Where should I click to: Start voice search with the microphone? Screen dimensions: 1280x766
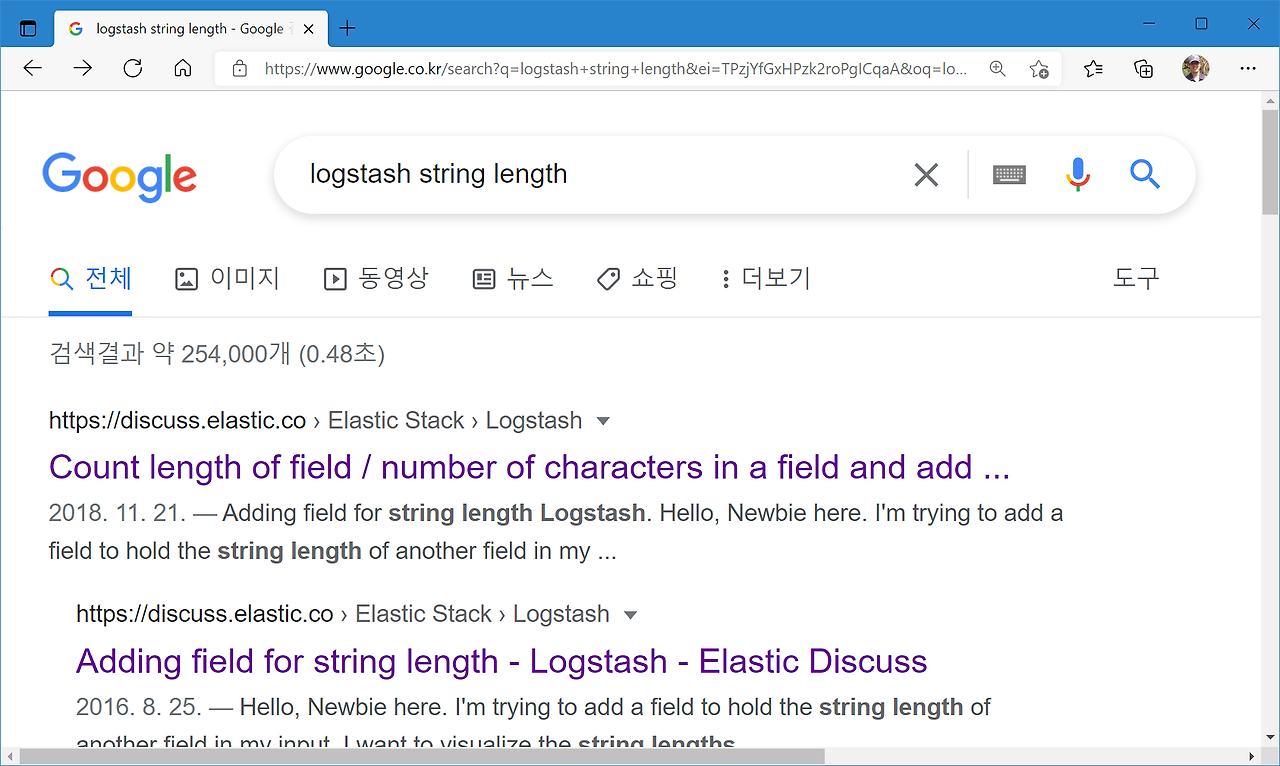pyautogui.click(x=1077, y=175)
